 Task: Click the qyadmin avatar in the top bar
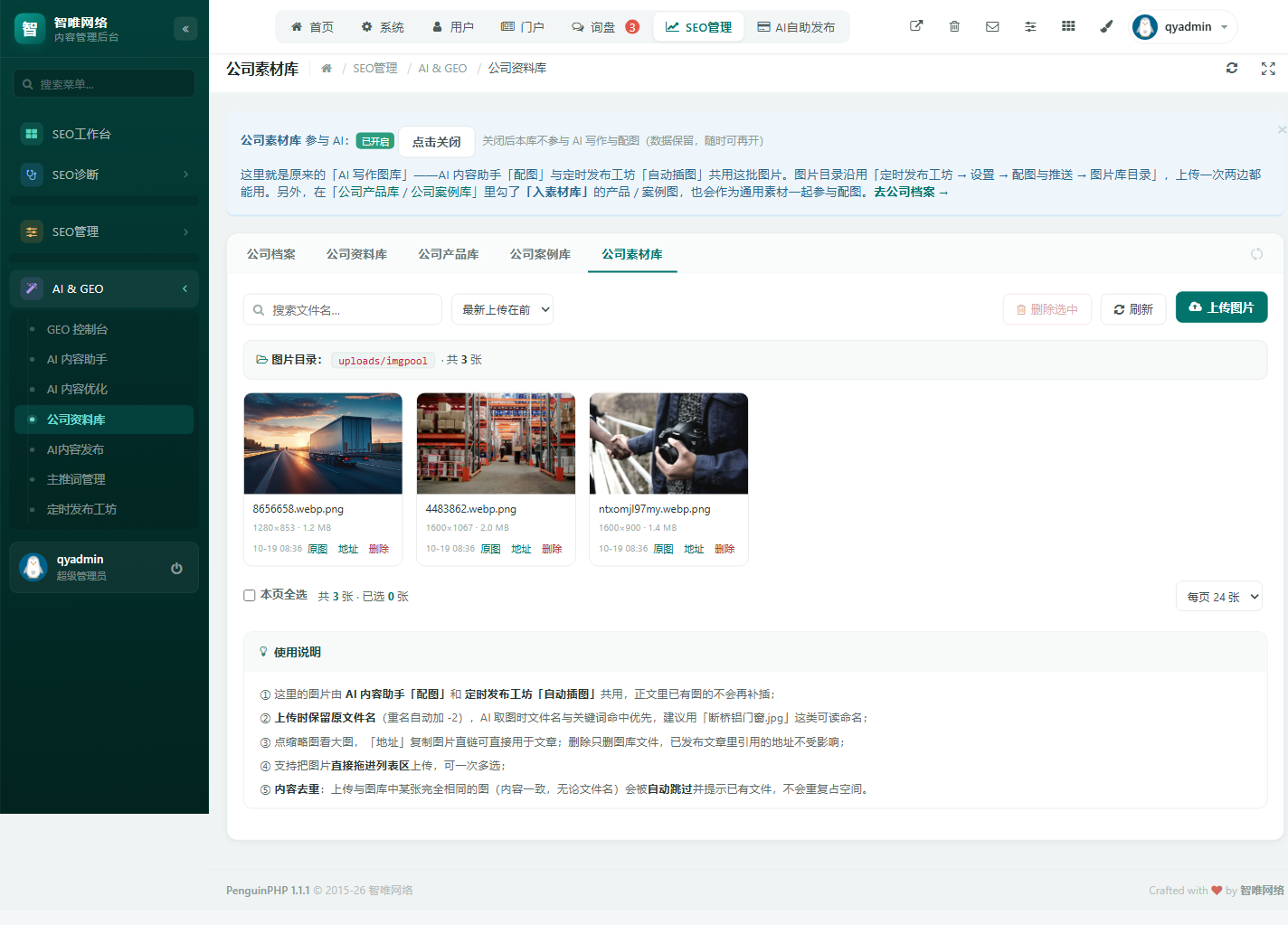coord(1145,27)
